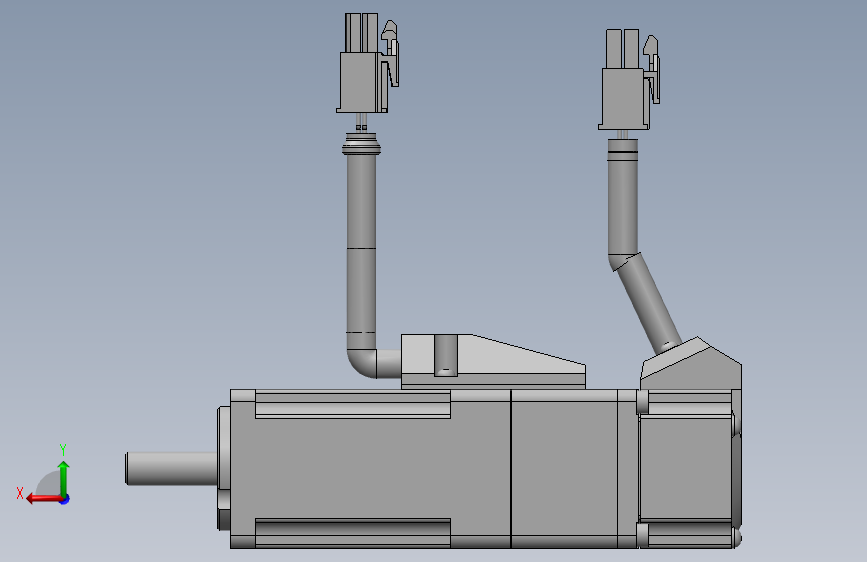This screenshot has height=562, width=867.
Task: Select the ribbed strain relief on the left cable
Action: (x=361, y=144)
